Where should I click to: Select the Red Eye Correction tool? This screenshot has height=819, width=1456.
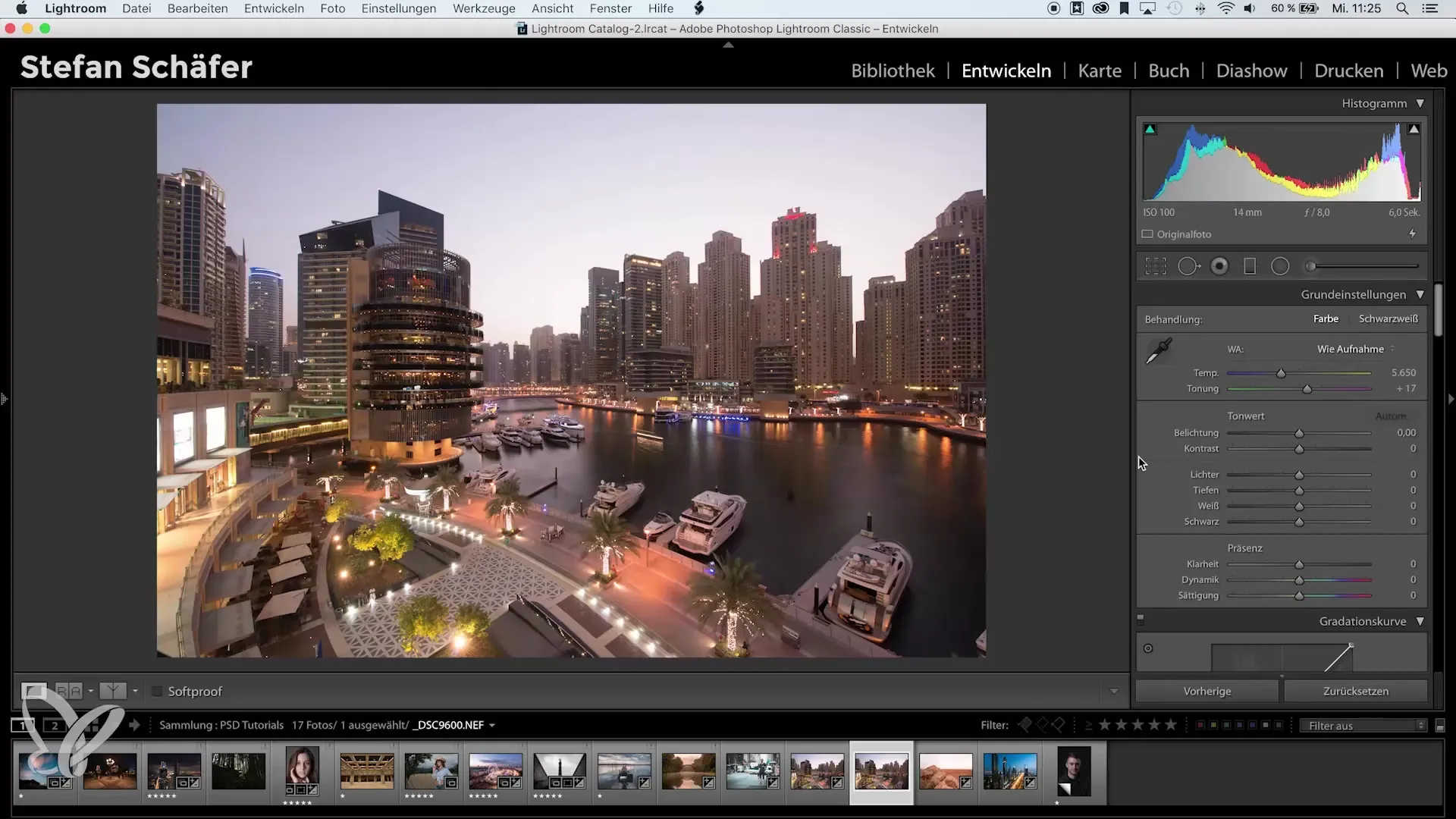pos(1219,266)
